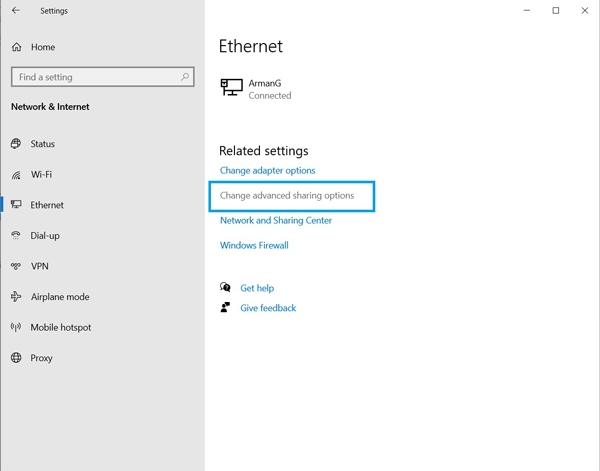This screenshot has width=600, height=471.
Task: Select the ArmanG connected network entry
Action: point(256,89)
